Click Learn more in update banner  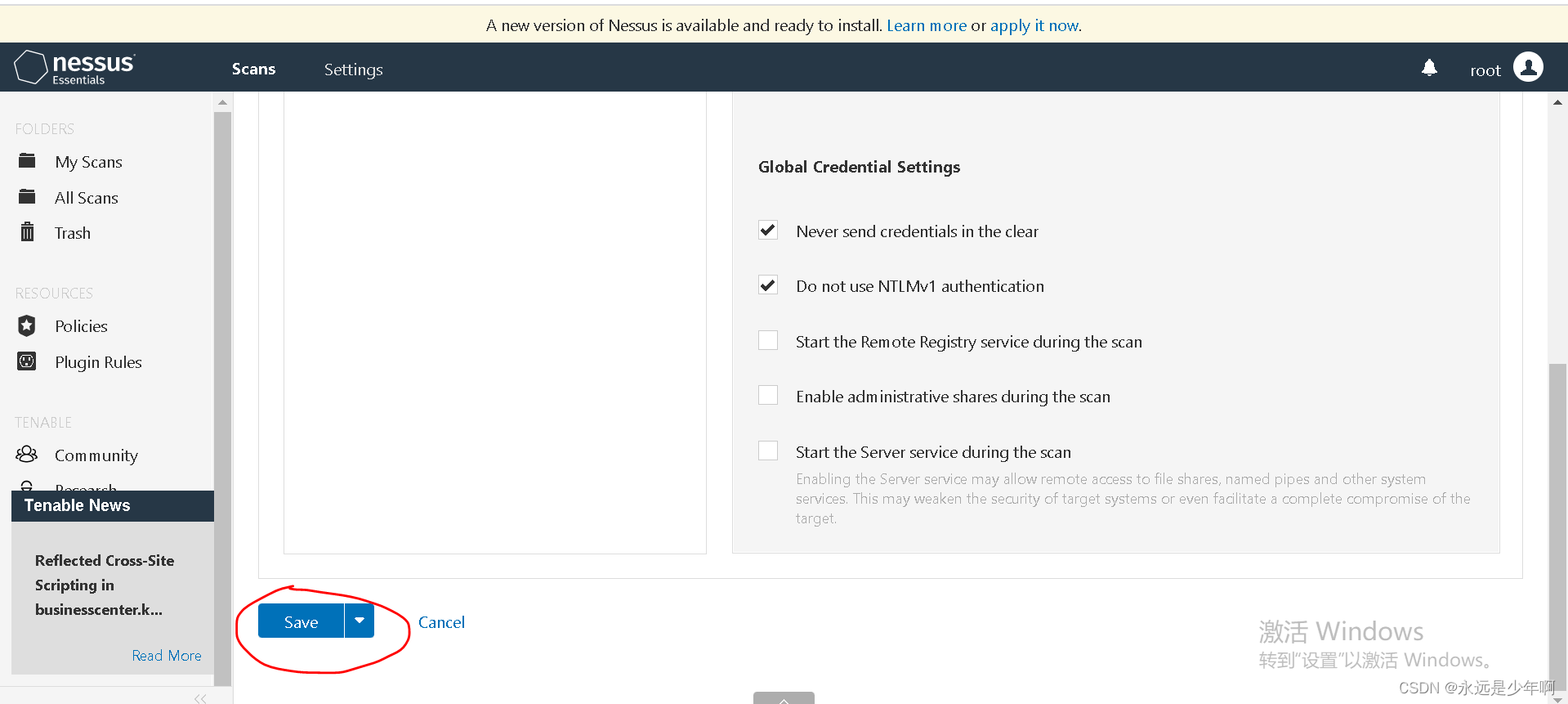927,25
